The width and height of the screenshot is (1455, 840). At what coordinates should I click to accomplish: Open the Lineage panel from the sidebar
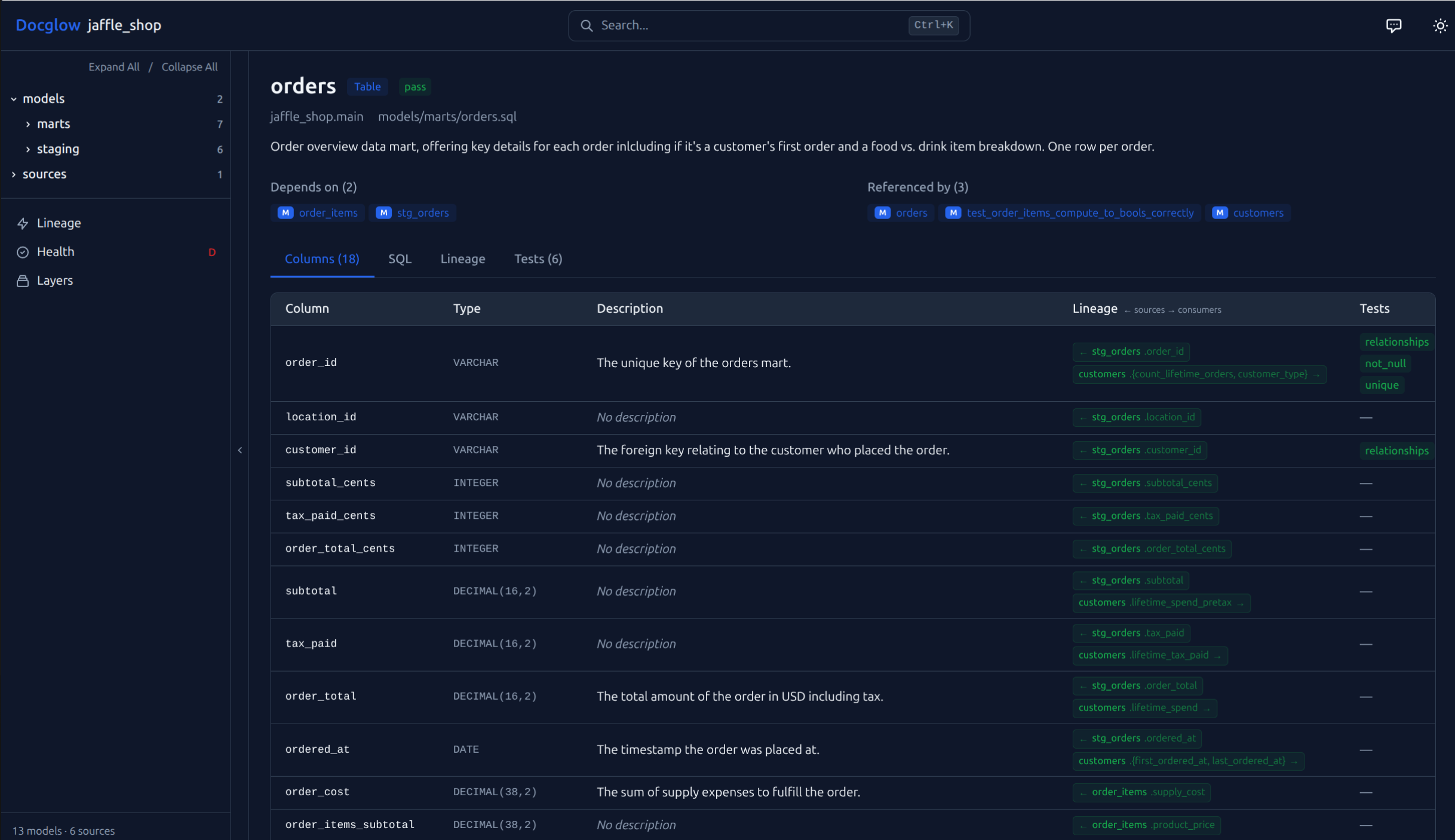click(x=59, y=223)
